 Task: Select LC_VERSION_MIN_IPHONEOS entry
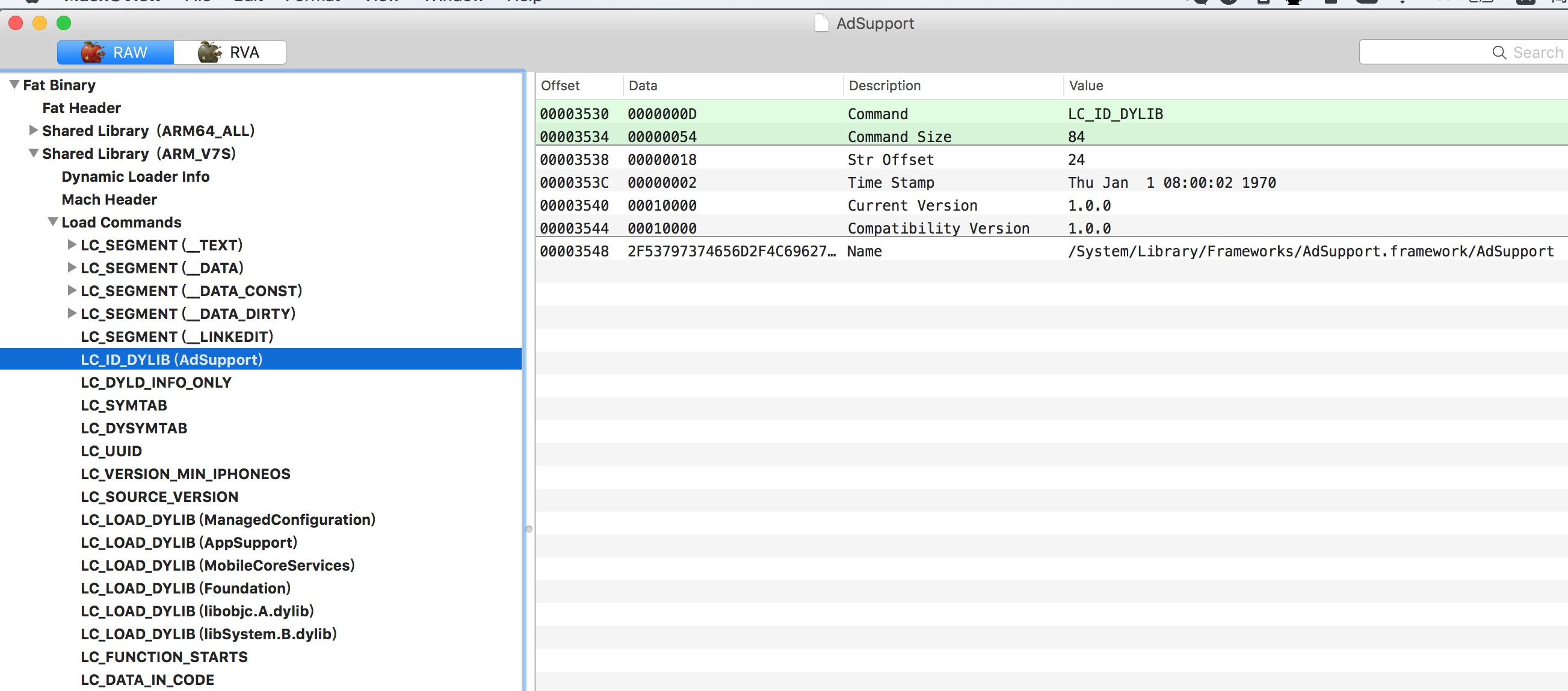(x=186, y=474)
